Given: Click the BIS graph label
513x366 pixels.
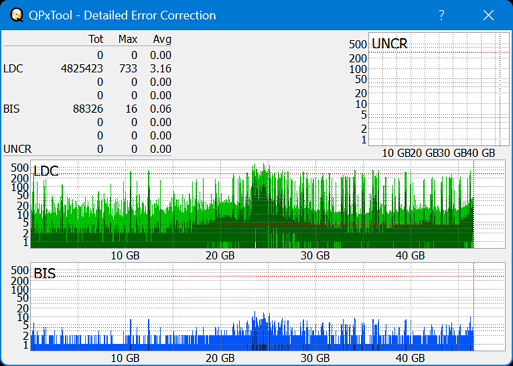Looking at the screenshot, I should coord(45,274).
